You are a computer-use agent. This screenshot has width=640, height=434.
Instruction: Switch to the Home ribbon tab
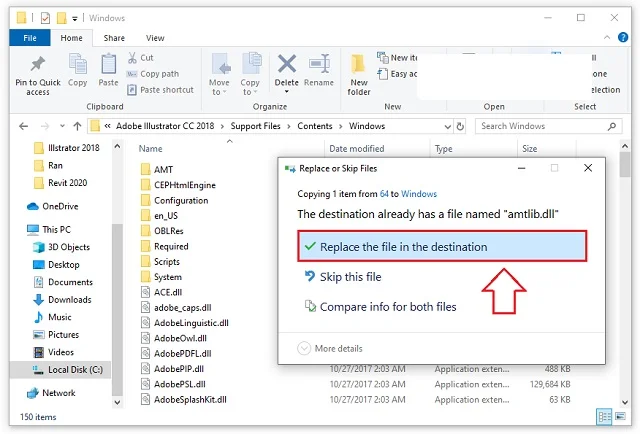71,38
